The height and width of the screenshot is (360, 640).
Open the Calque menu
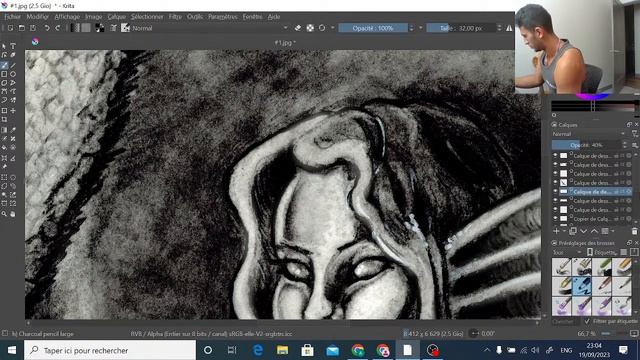pos(116,17)
